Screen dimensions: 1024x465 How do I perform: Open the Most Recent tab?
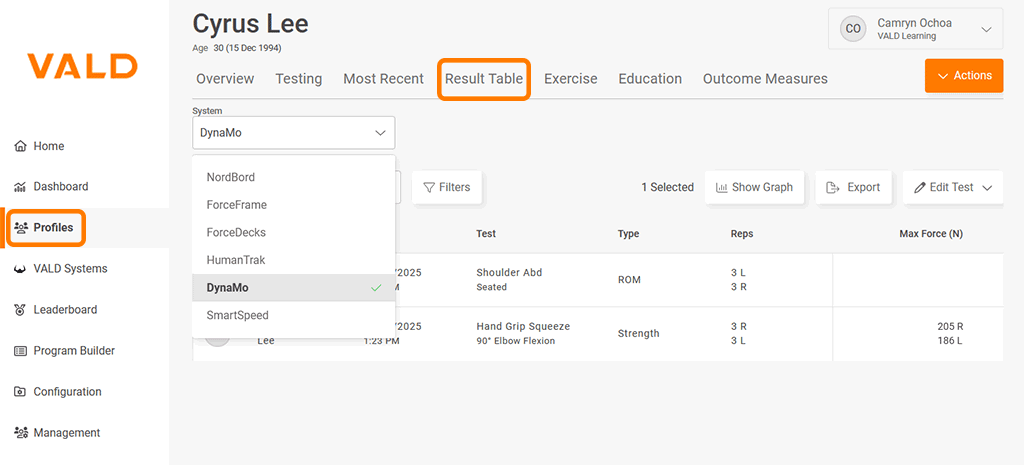point(383,79)
